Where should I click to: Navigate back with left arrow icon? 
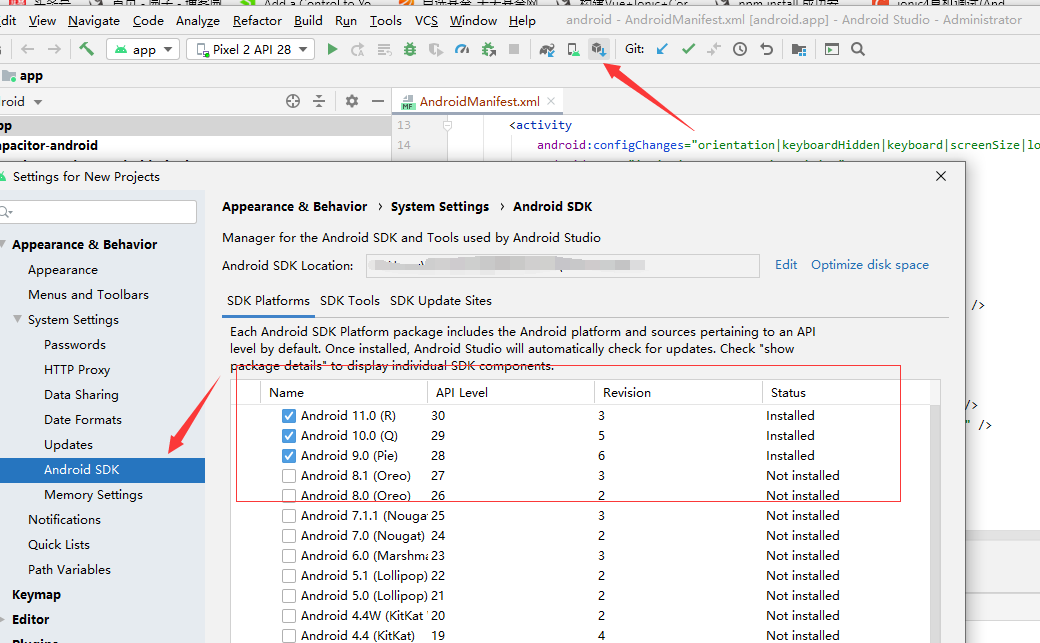tap(28, 49)
